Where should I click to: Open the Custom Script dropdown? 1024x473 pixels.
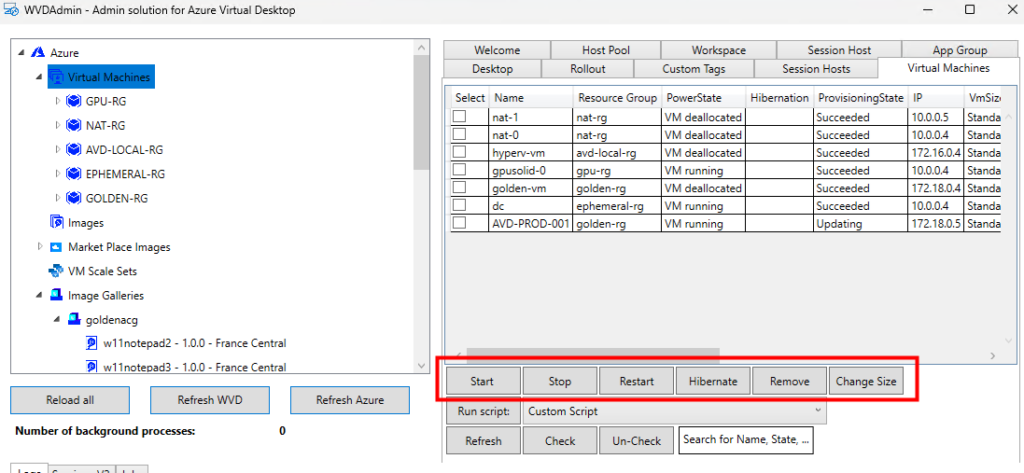coord(673,411)
